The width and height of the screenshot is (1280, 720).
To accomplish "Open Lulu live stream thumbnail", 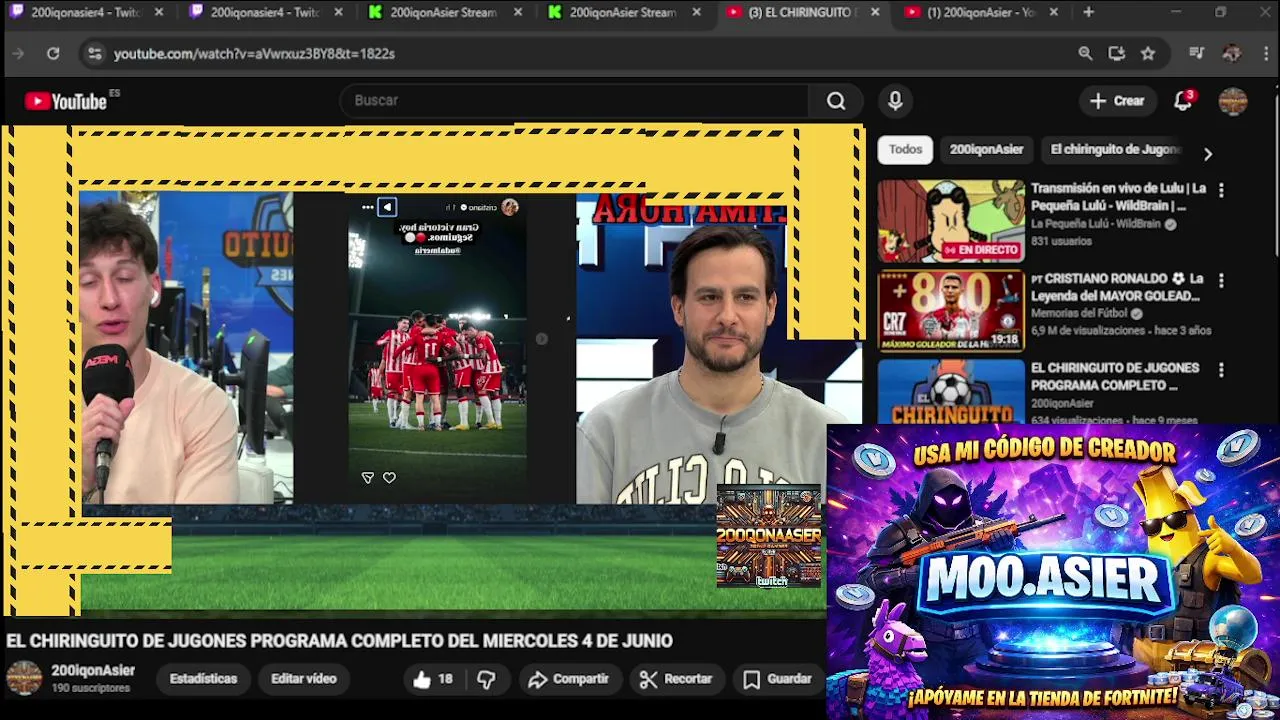I will [951, 221].
